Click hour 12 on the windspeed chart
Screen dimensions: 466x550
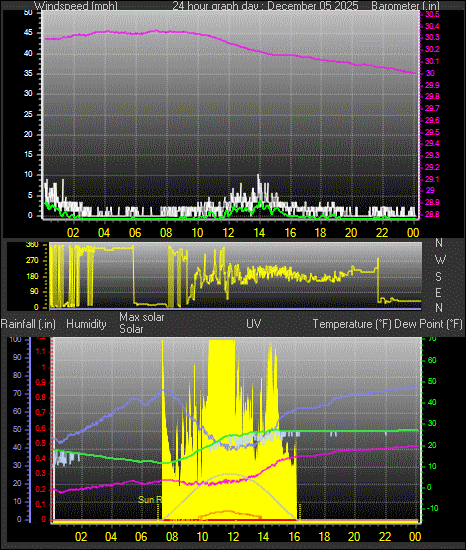(x=228, y=233)
